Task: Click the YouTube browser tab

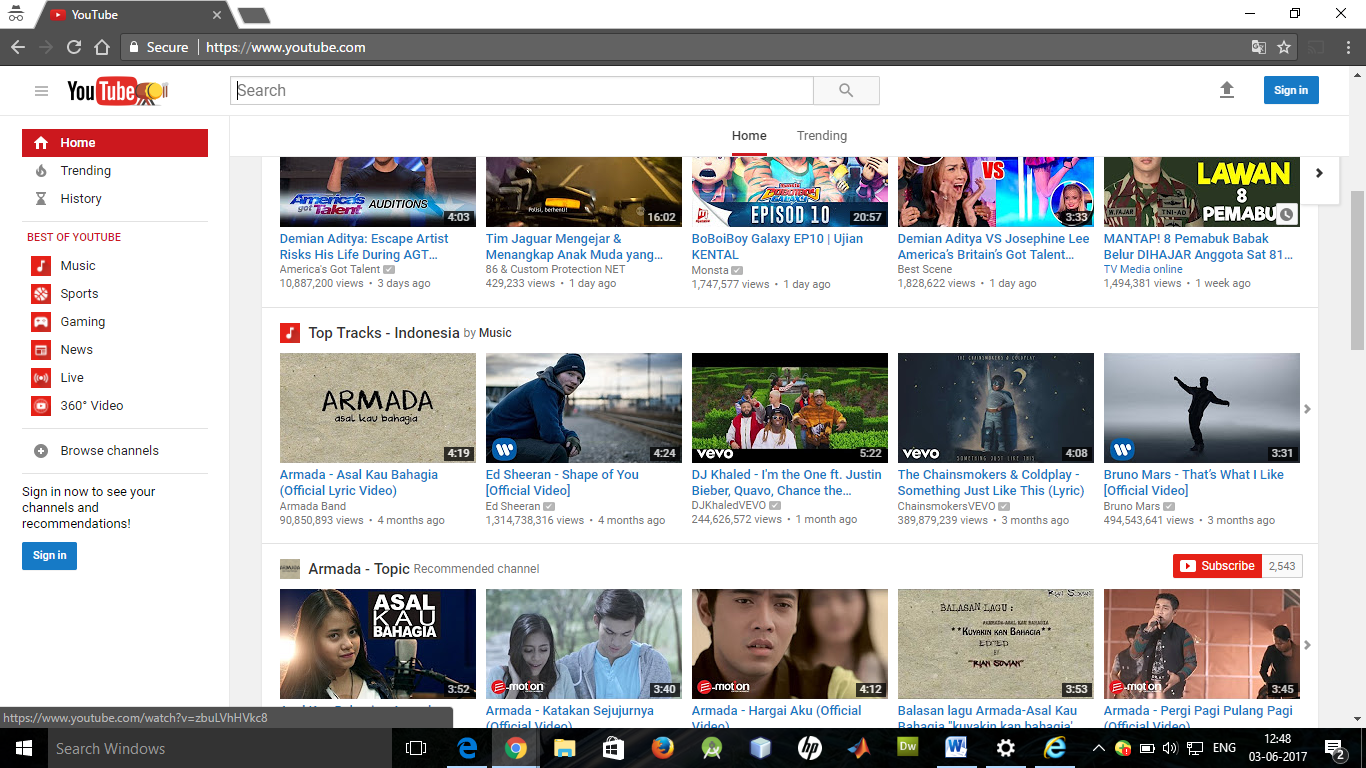Action: point(134,15)
